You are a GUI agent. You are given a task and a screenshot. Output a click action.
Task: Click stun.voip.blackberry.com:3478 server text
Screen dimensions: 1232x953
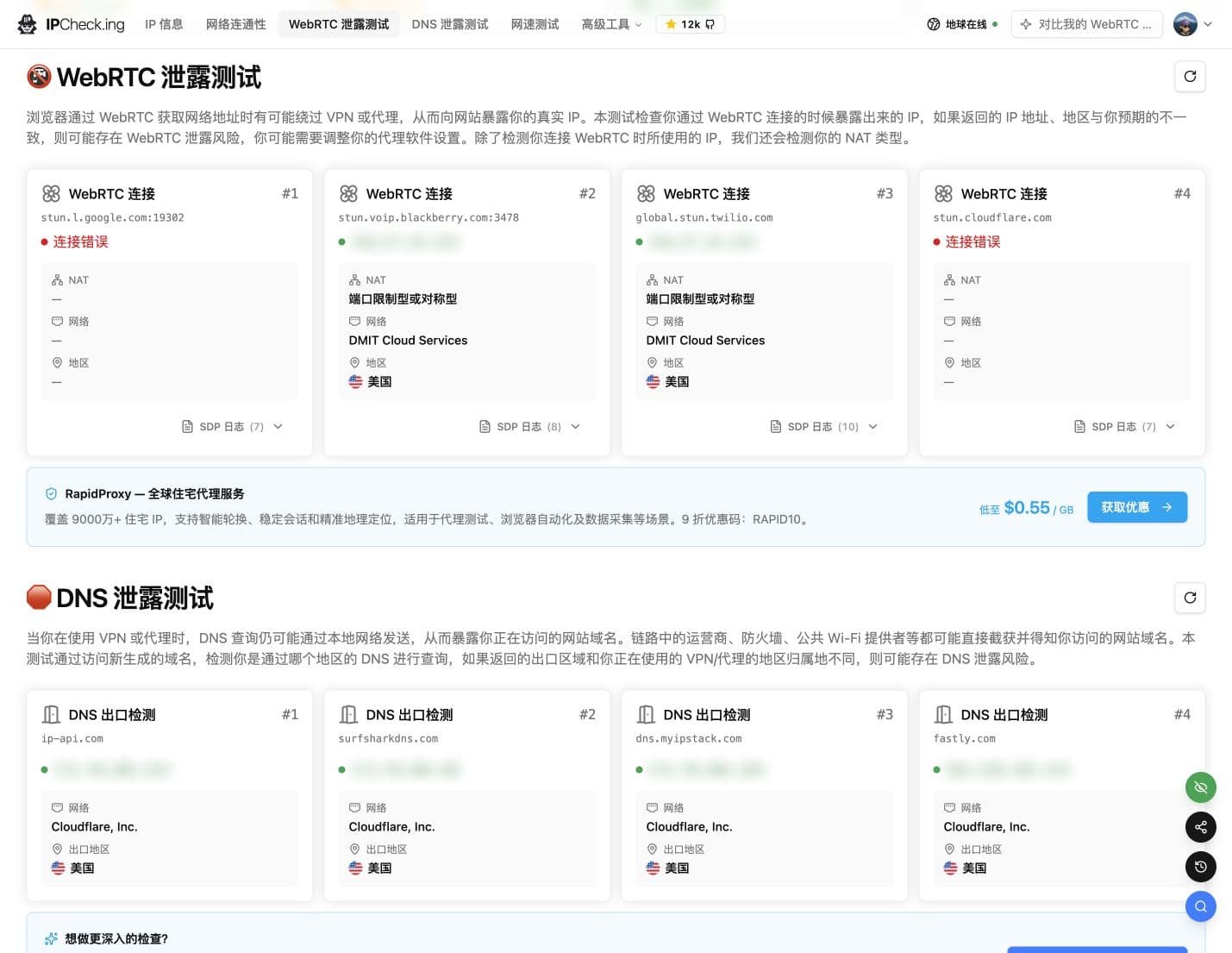coord(428,217)
